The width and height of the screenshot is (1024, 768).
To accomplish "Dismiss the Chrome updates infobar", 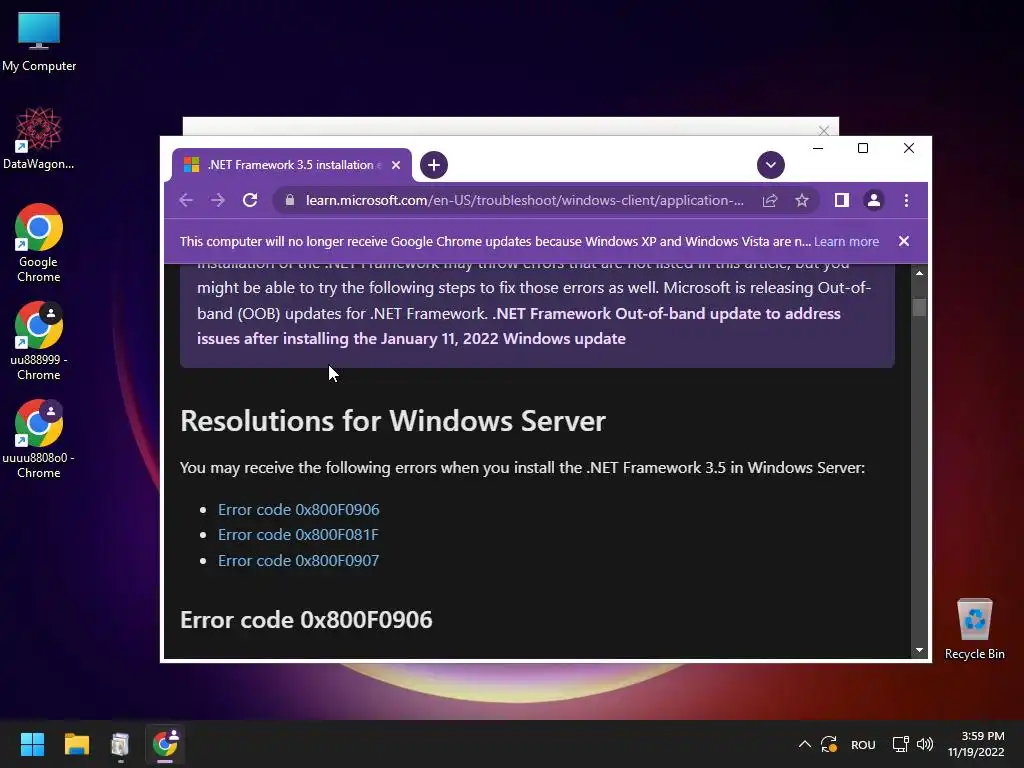I will point(904,242).
